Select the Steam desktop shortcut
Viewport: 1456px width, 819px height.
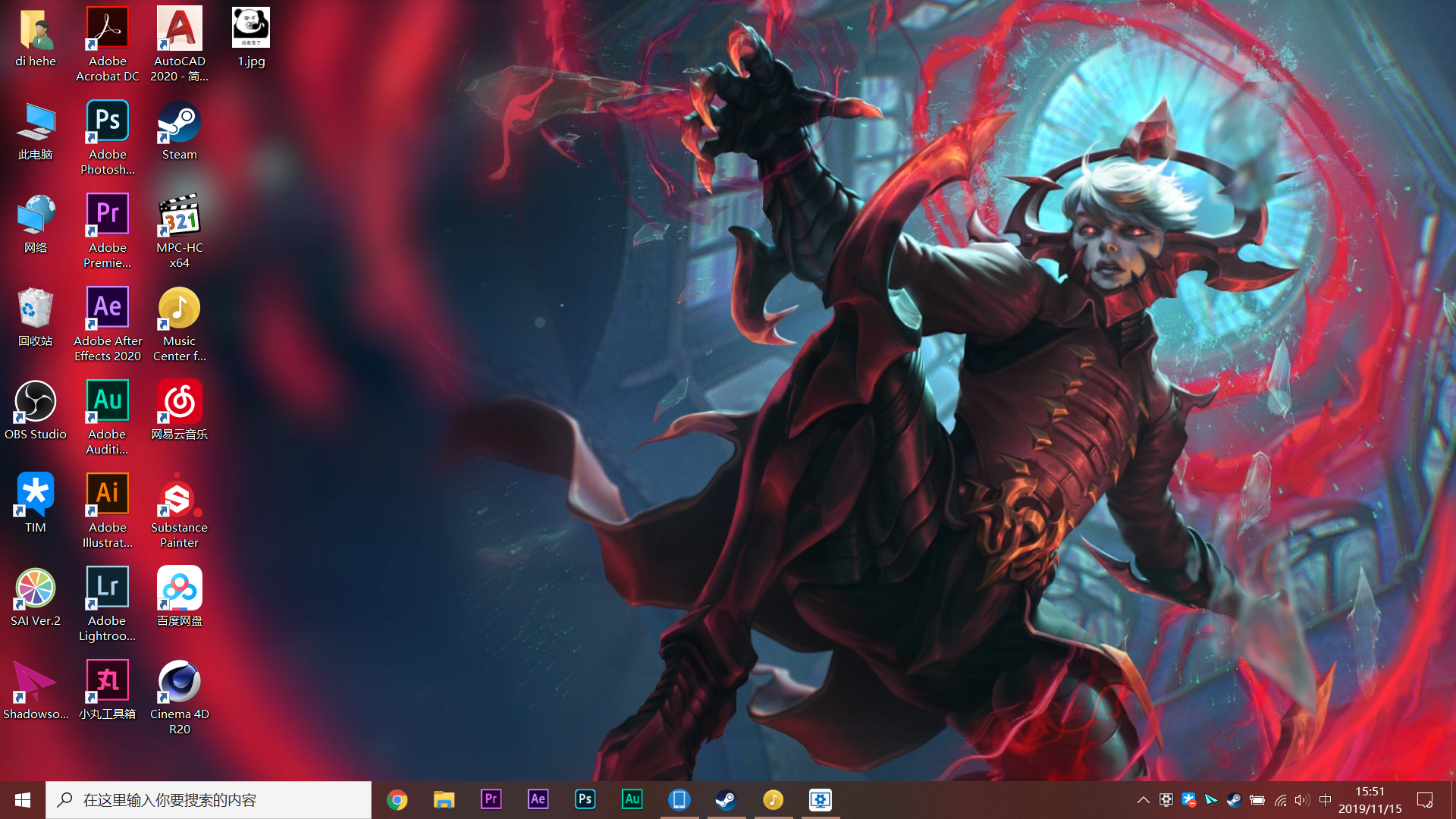[x=180, y=131]
